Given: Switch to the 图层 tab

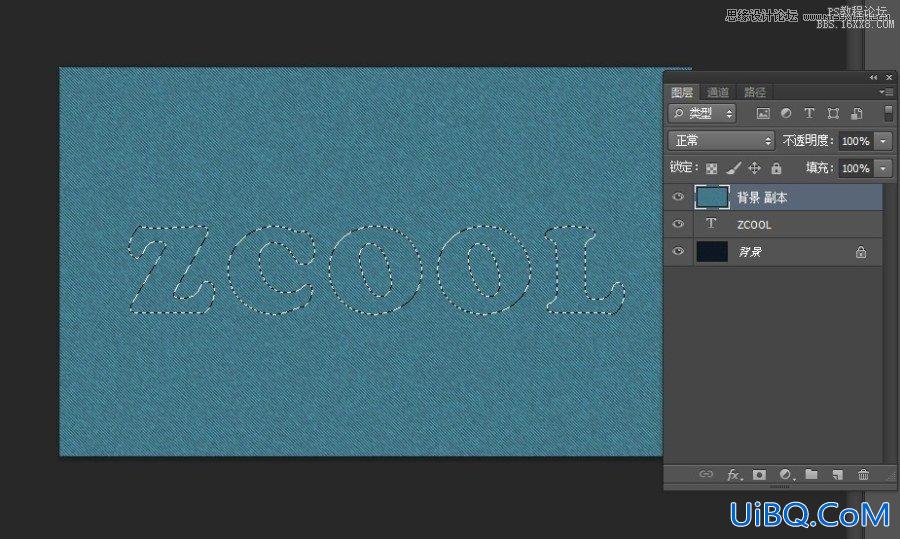Looking at the screenshot, I should tap(682, 92).
